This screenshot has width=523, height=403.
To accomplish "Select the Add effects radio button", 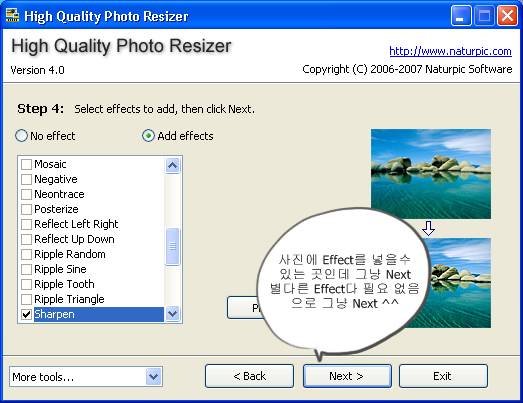I will point(148,136).
